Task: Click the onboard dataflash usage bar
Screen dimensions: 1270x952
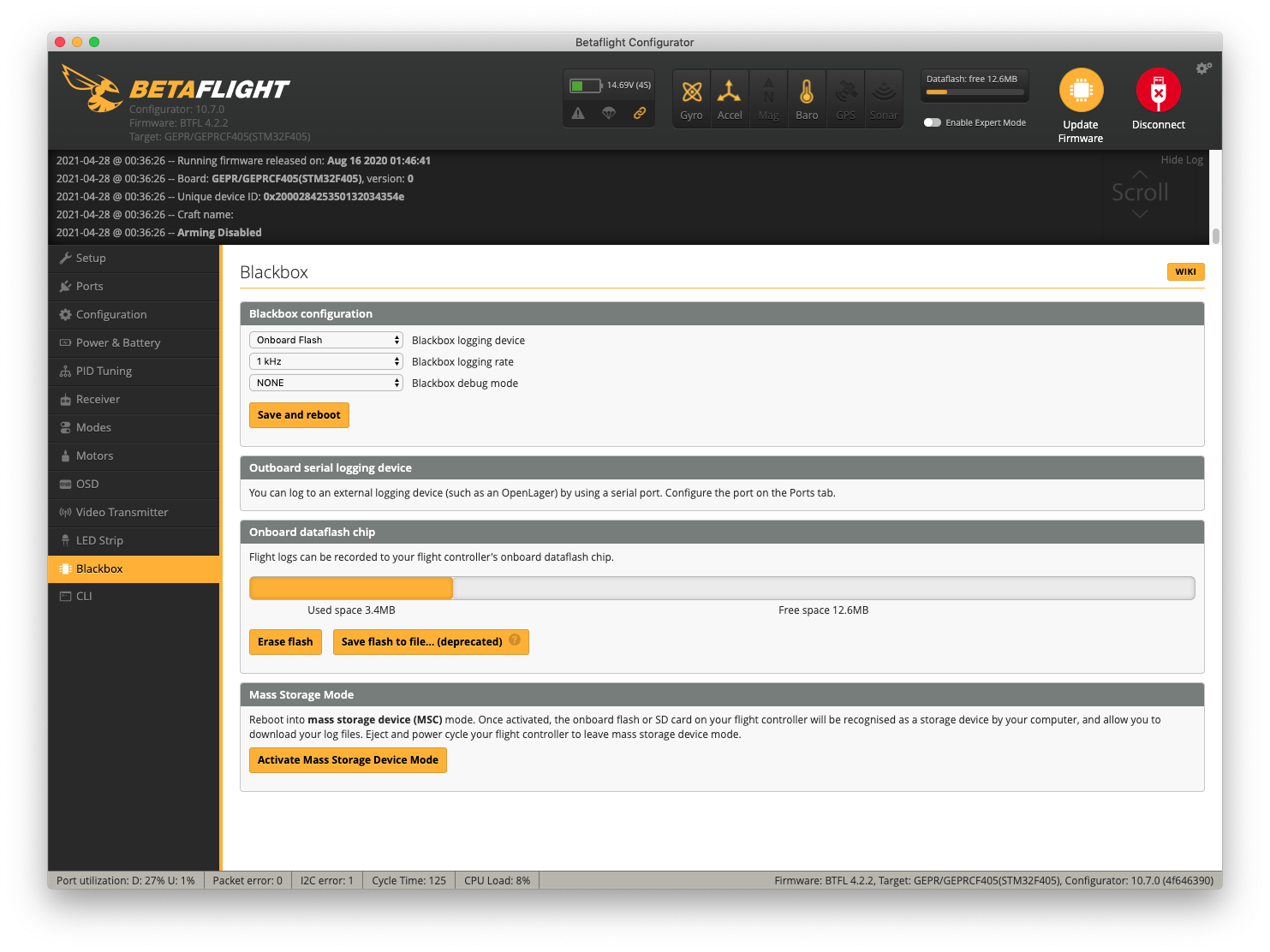Action: point(722,587)
